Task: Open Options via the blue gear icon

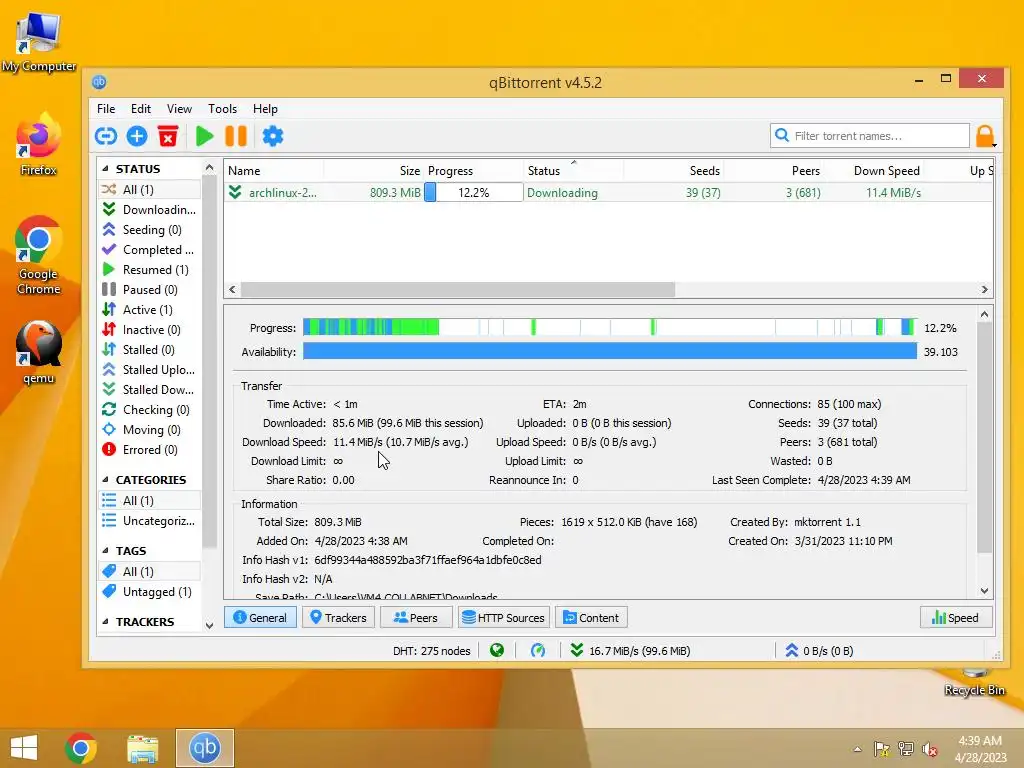Action: (x=273, y=136)
